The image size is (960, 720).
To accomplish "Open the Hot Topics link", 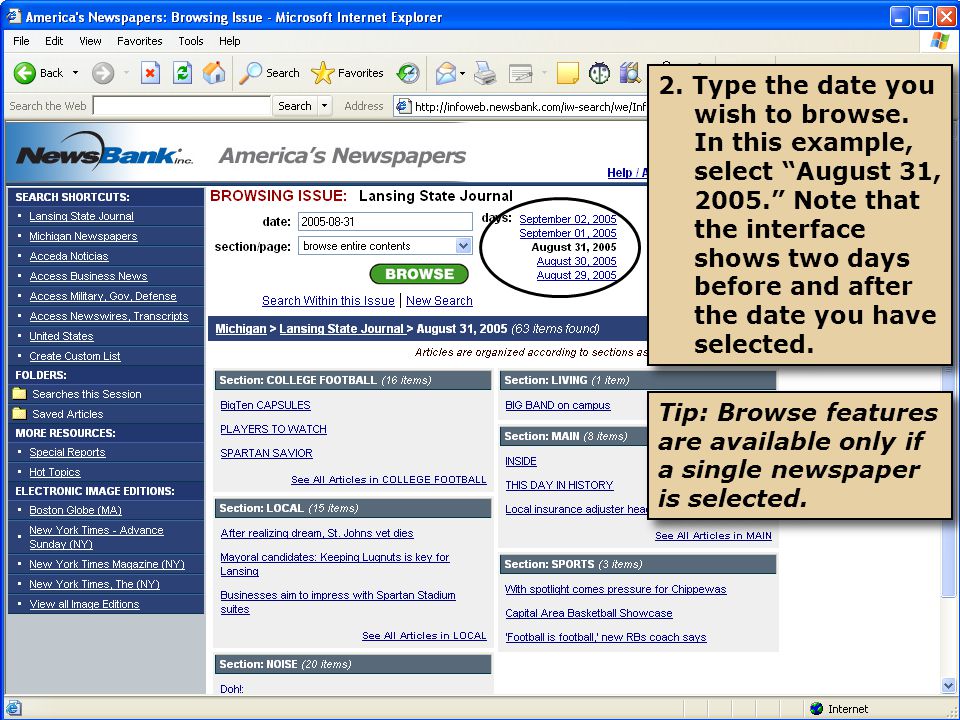I will [54, 472].
